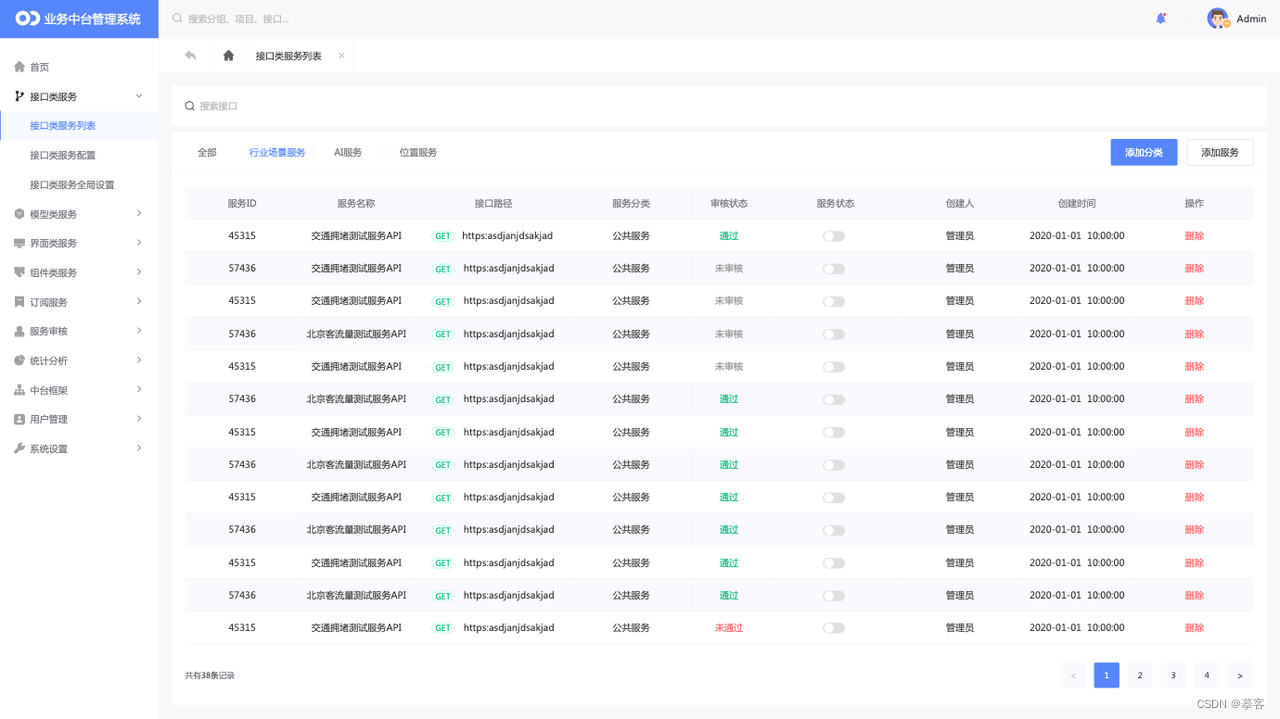Expand the 中台框架 menu chevron
Screen dimensions: 1280x719
pyautogui.click(x=139, y=389)
